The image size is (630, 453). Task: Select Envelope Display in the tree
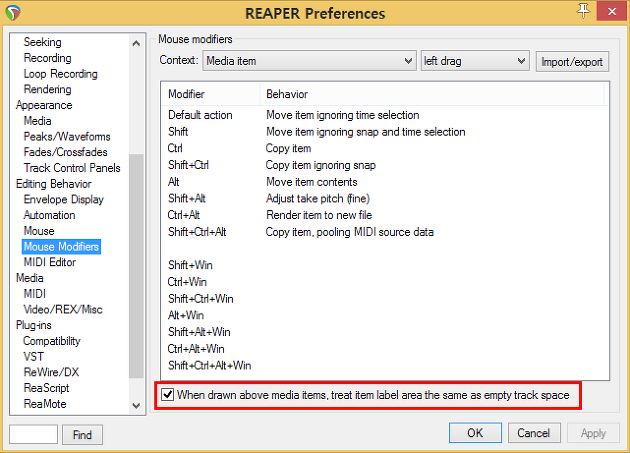[x=63, y=199]
